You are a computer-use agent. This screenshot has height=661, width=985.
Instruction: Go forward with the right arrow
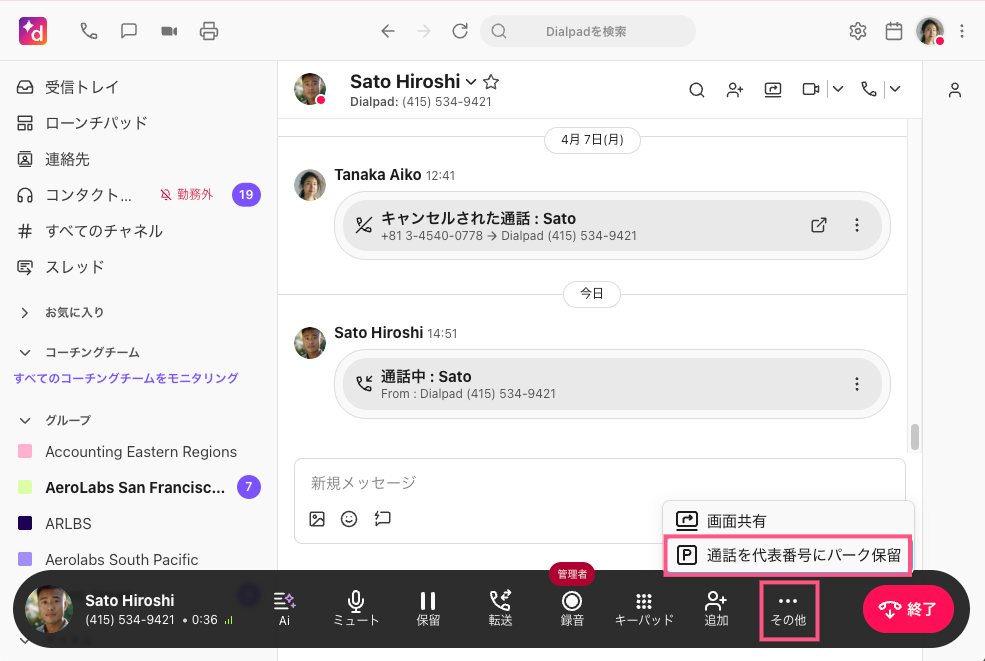[x=424, y=31]
